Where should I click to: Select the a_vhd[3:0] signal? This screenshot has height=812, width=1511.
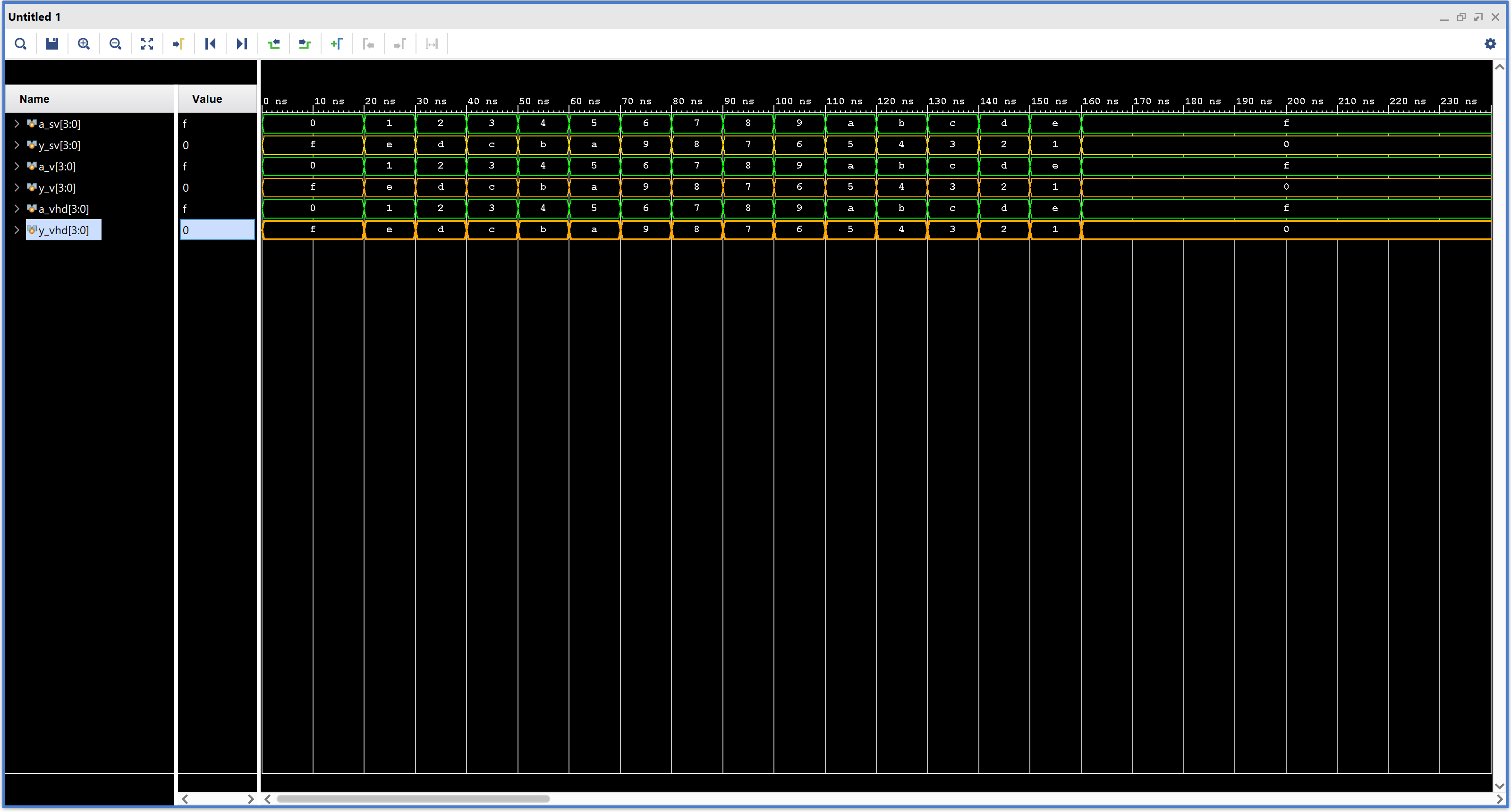(63, 209)
